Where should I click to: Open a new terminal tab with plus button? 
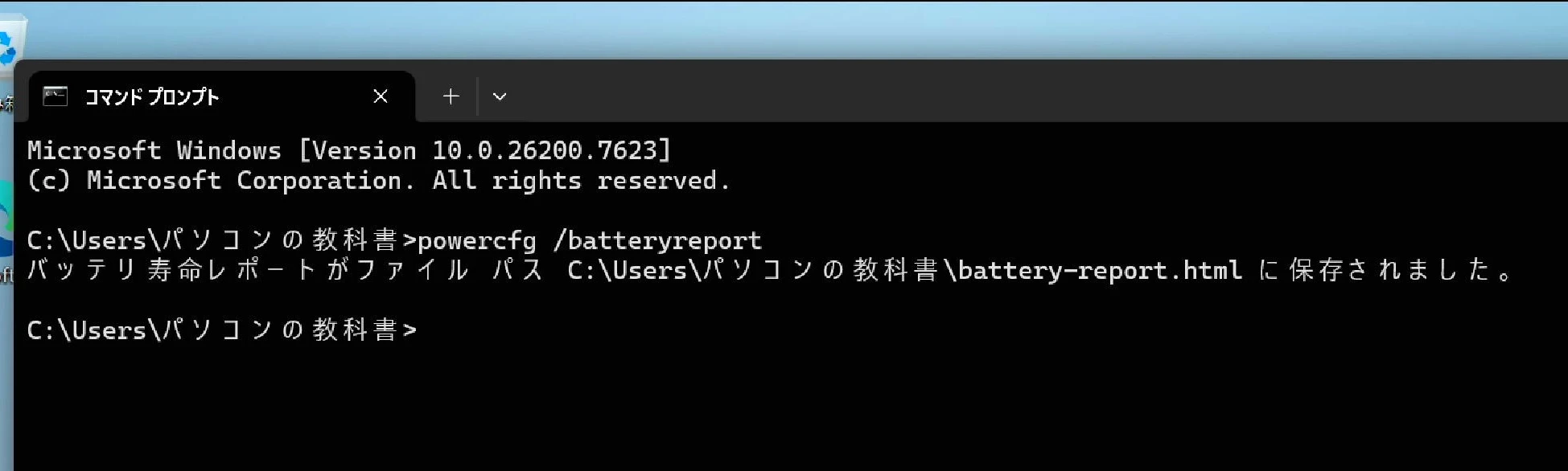pos(451,96)
